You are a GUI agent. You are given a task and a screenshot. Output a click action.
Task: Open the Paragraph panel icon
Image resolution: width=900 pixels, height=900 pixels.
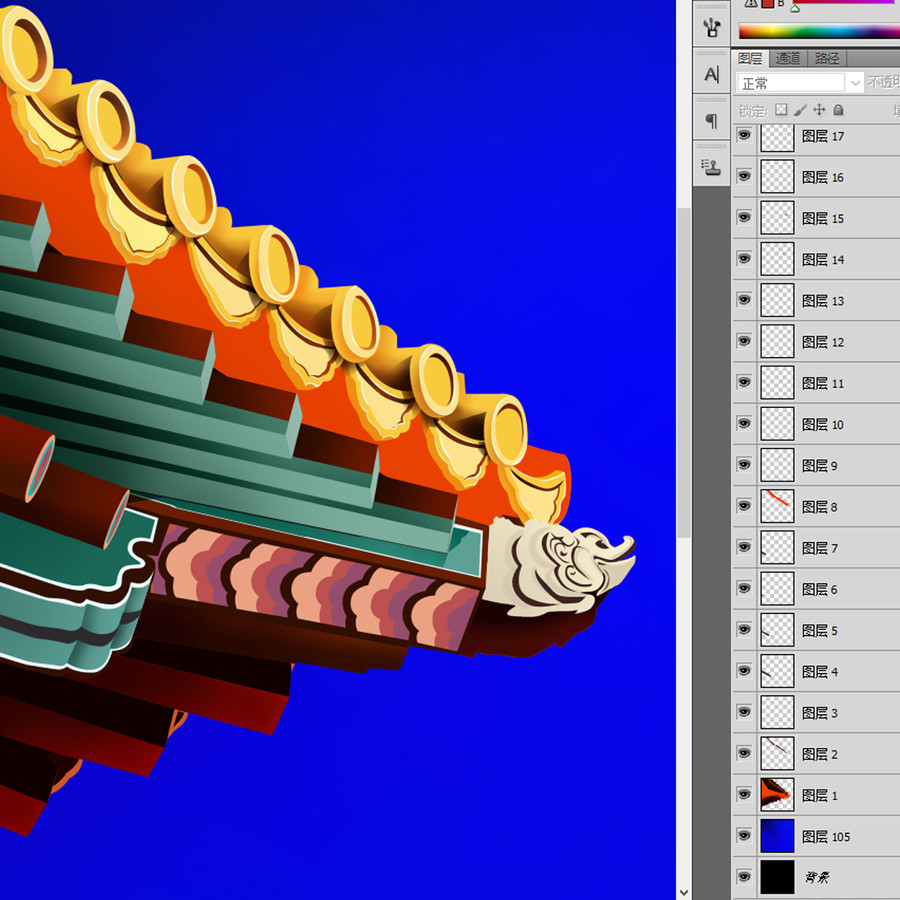click(711, 121)
